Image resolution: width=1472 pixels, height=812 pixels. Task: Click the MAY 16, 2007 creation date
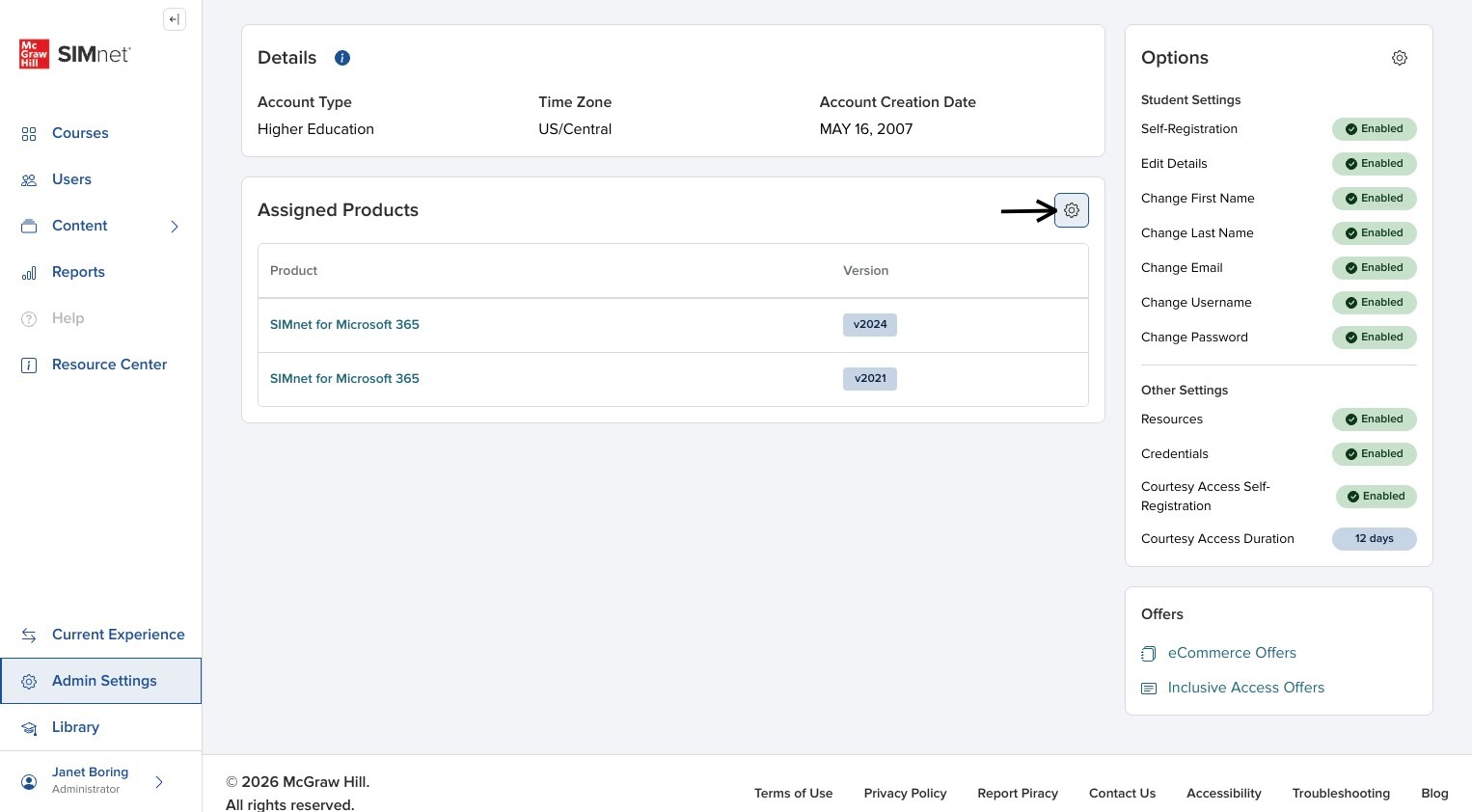866,129
